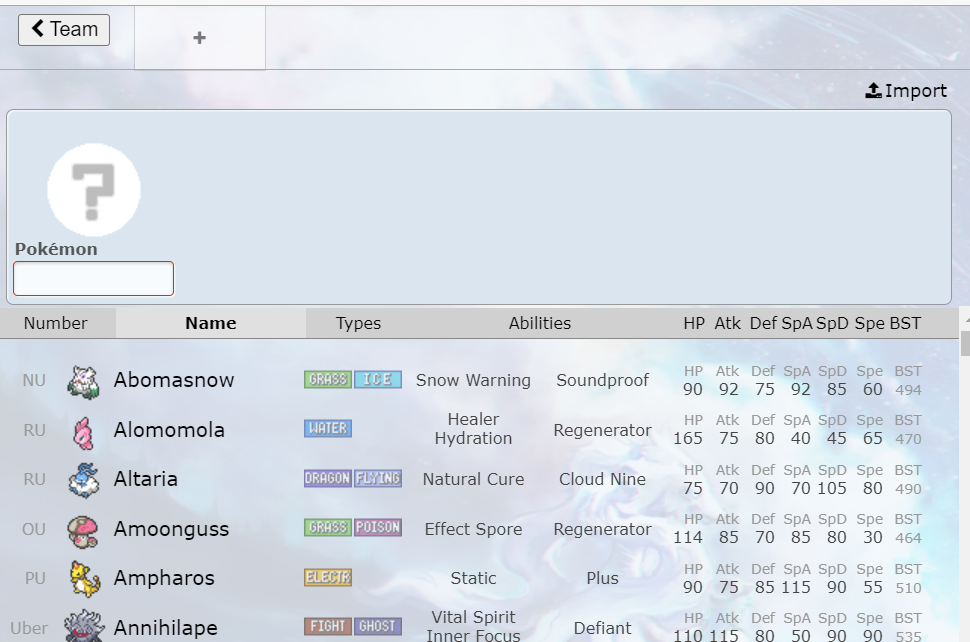970x642 pixels.
Task: Sort the list by Name
Action: [211, 323]
